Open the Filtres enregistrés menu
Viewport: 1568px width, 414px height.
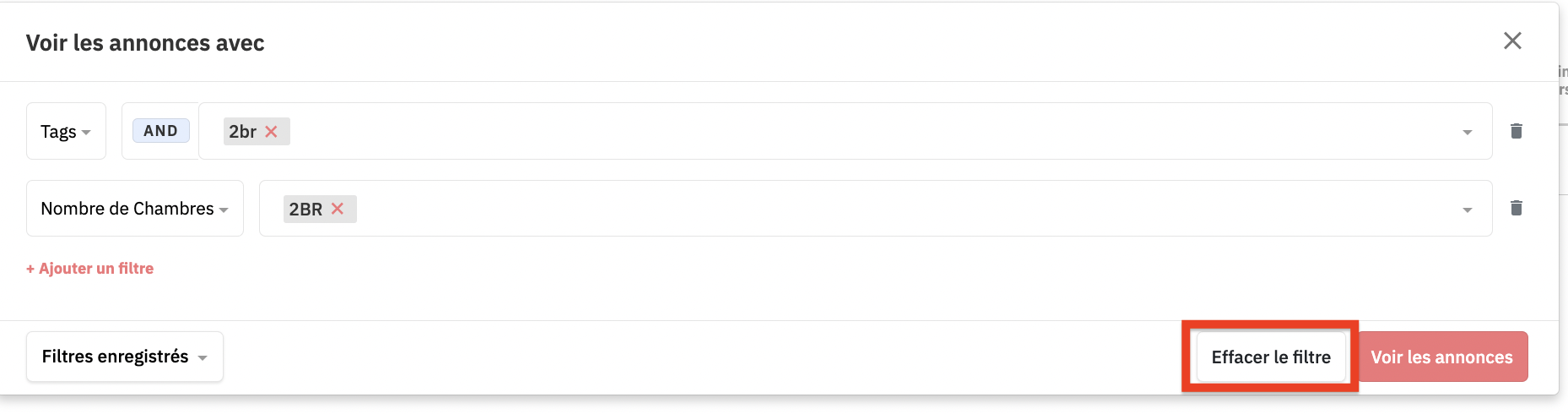pyautogui.click(x=125, y=357)
